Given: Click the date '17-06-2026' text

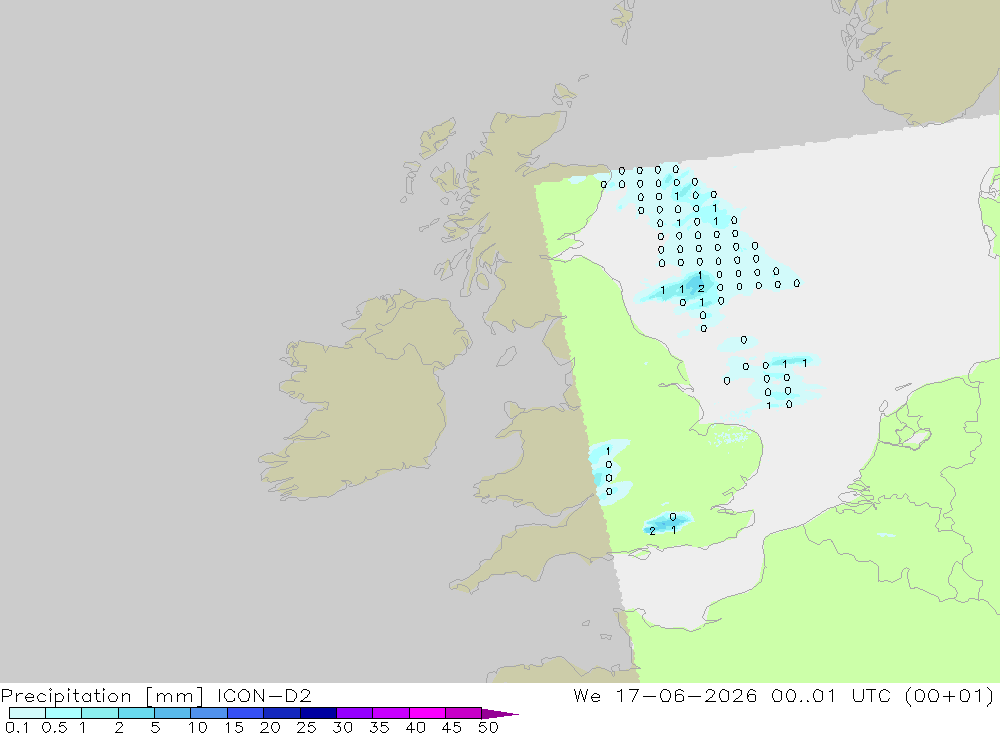Looking at the screenshot, I should point(686,695).
